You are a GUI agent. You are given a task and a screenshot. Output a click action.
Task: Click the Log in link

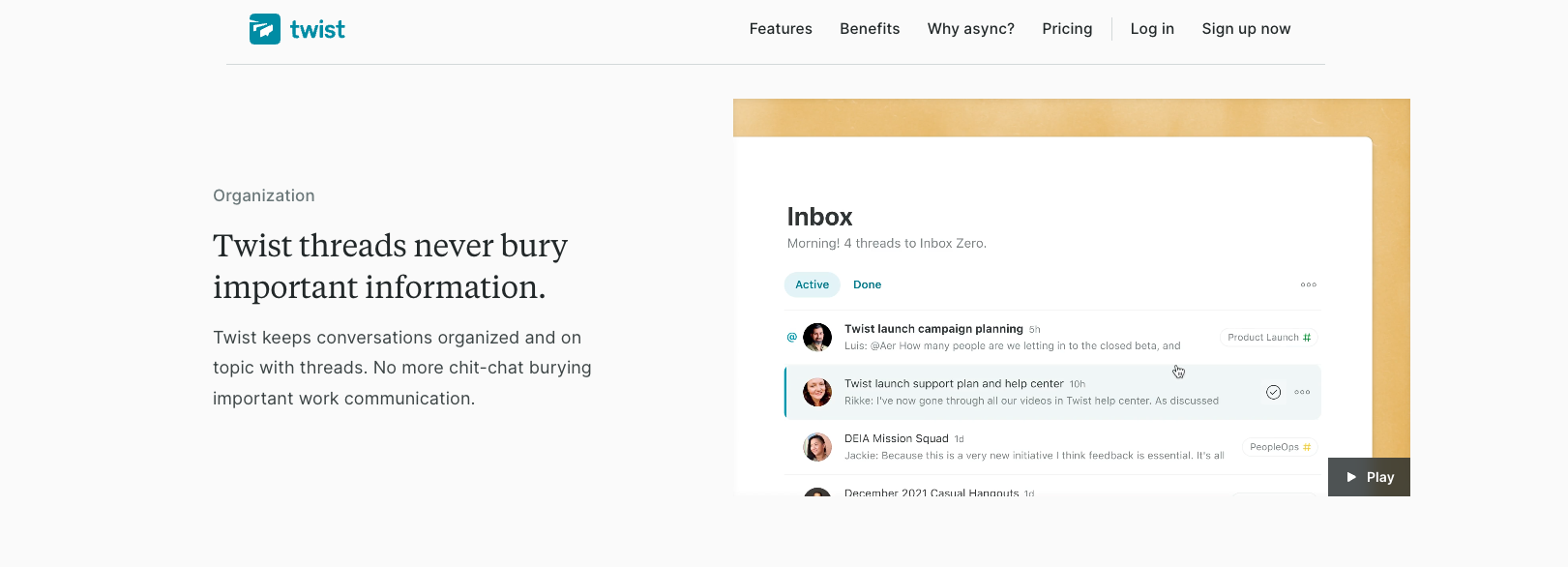coord(1152,29)
